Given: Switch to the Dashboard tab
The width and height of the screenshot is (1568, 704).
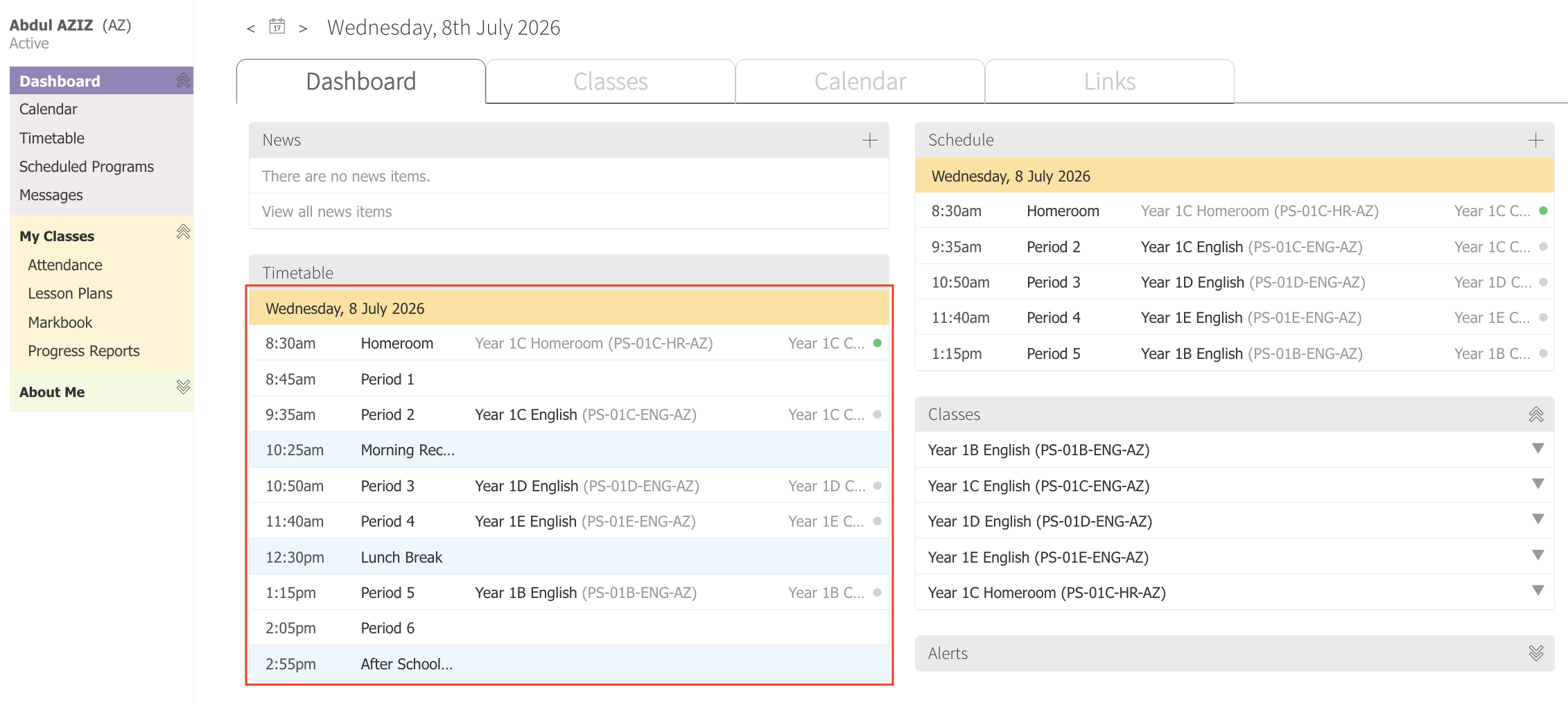Looking at the screenshot, I should 361,82.
